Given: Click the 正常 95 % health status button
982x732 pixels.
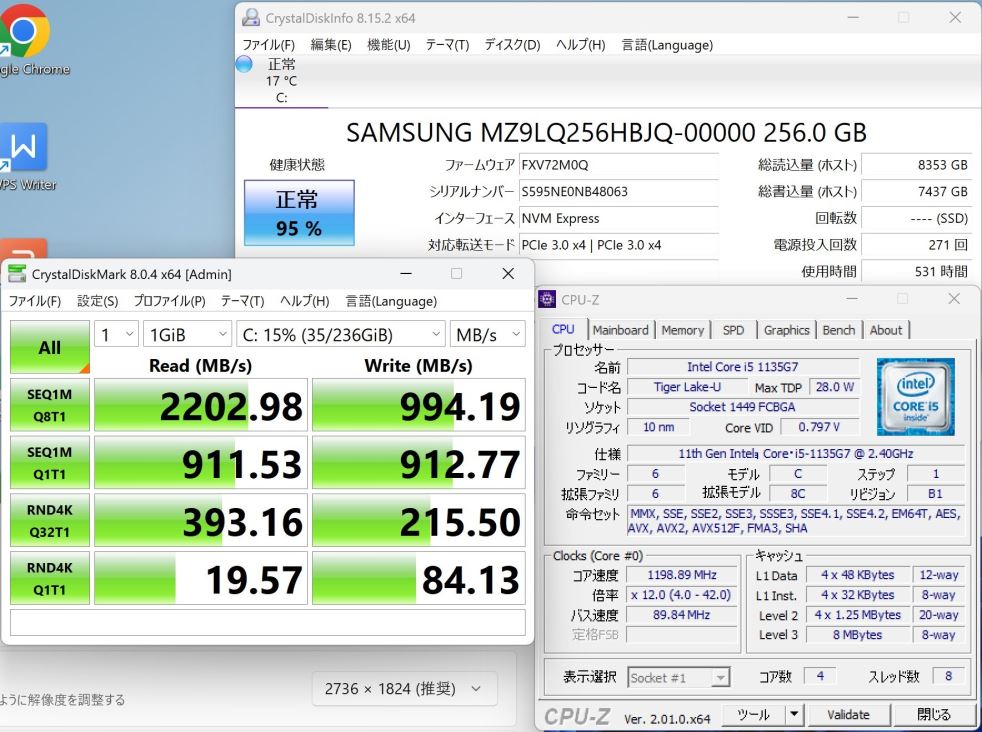Looking at the screenshot, I should click(299, 213).
